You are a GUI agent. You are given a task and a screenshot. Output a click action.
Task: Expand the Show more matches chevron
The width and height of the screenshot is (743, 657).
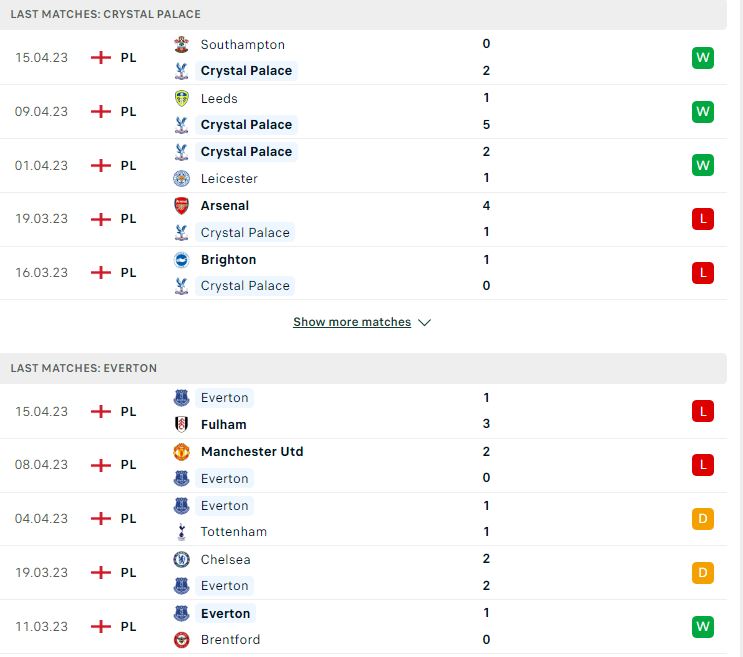[425, 322]
